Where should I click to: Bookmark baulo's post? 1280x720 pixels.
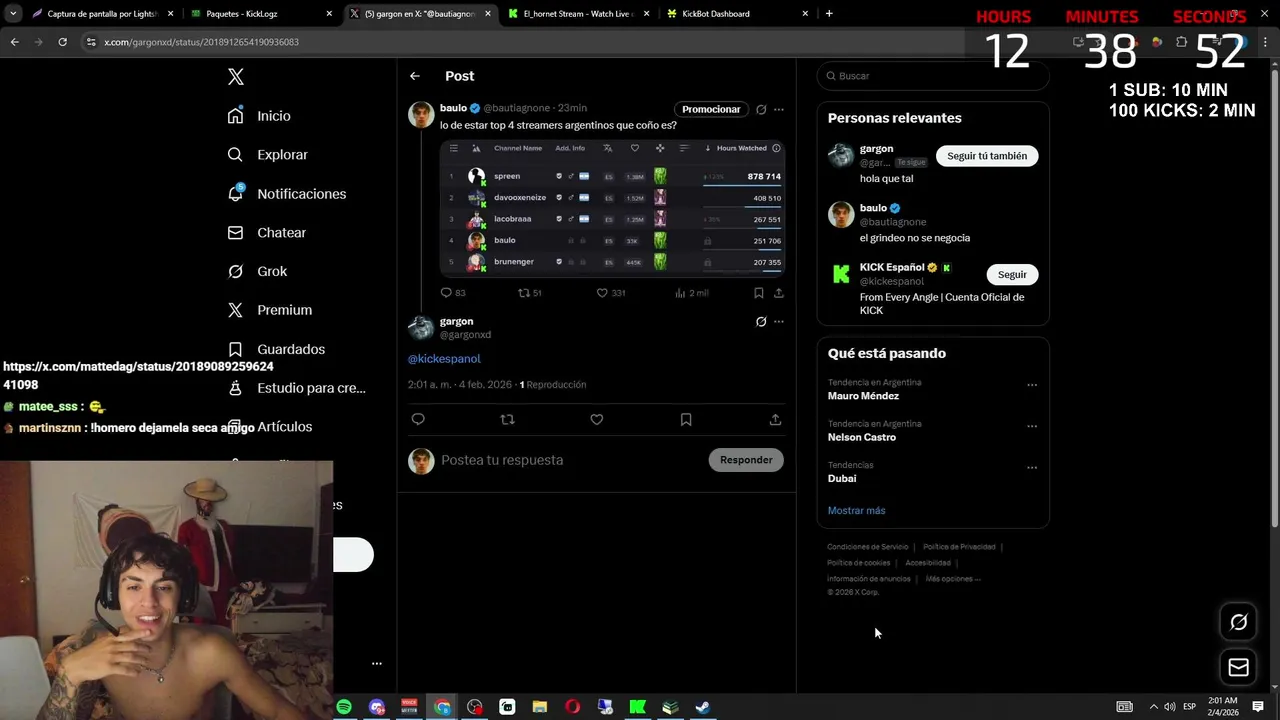[x=759, y=293]
